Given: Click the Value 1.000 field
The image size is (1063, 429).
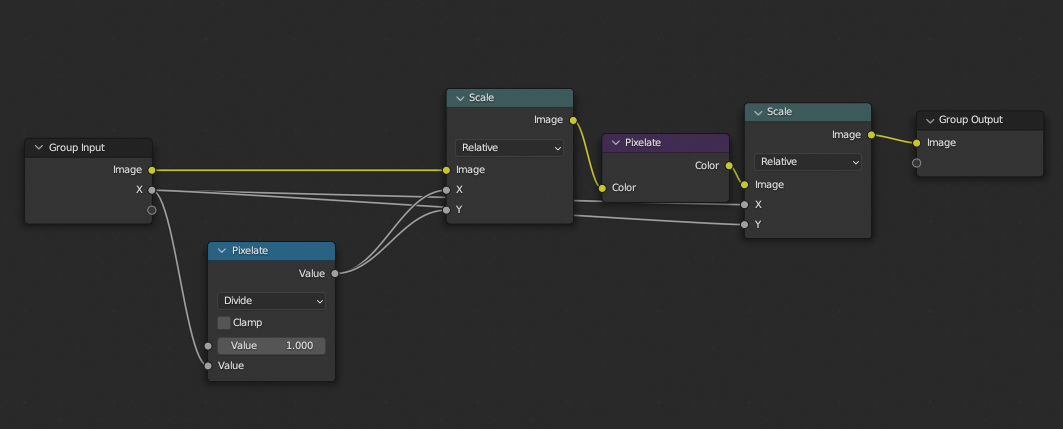Looking at the screenshot, I should click(271, 345).
